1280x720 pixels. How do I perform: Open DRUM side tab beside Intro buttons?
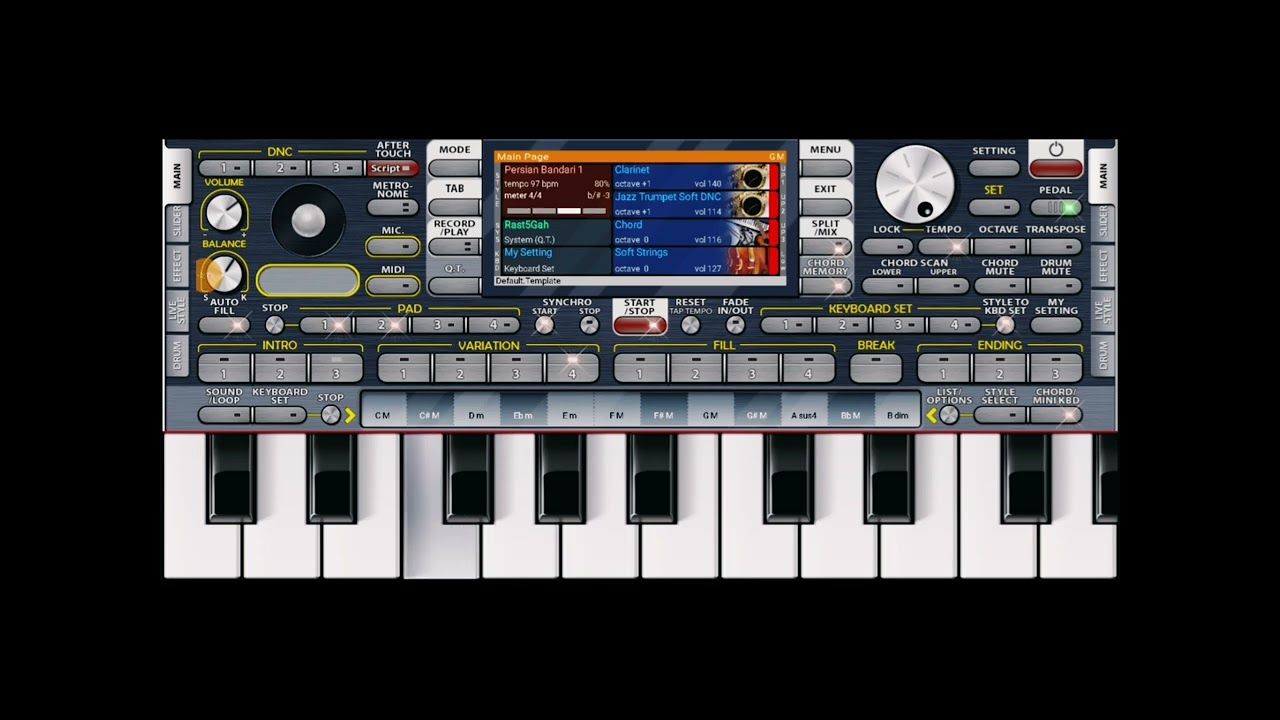coord(177,356)
